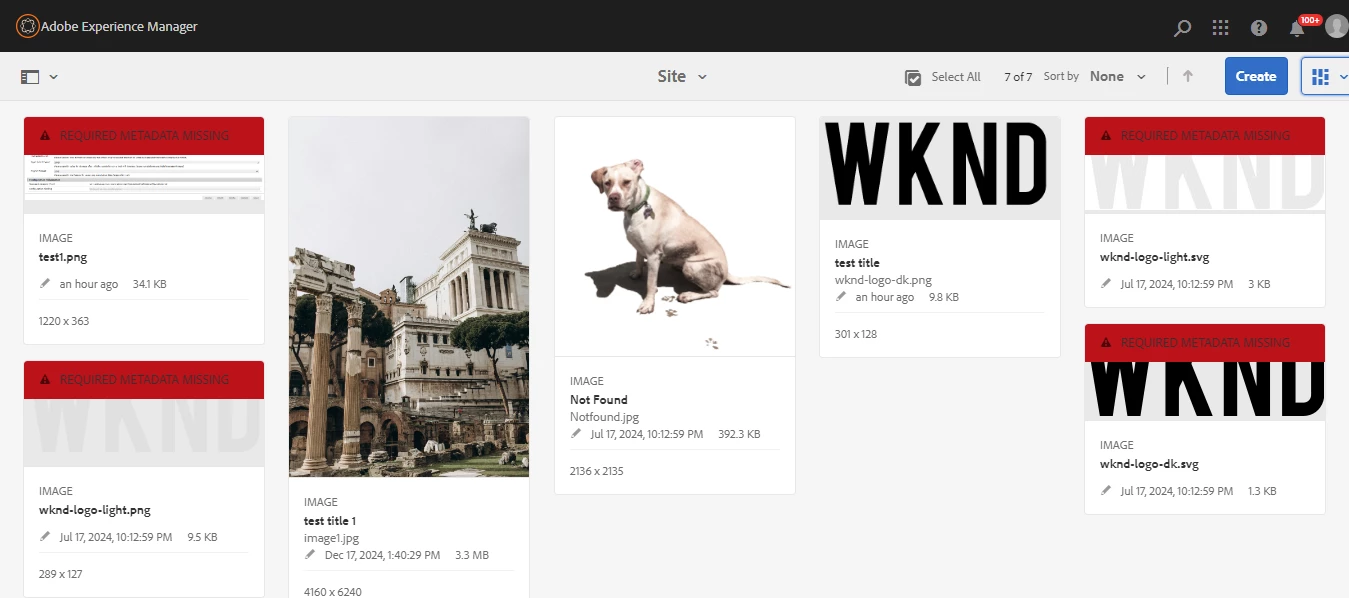
Task: Click the 1.3 KB file size
Action: (x=1262, y=491)
